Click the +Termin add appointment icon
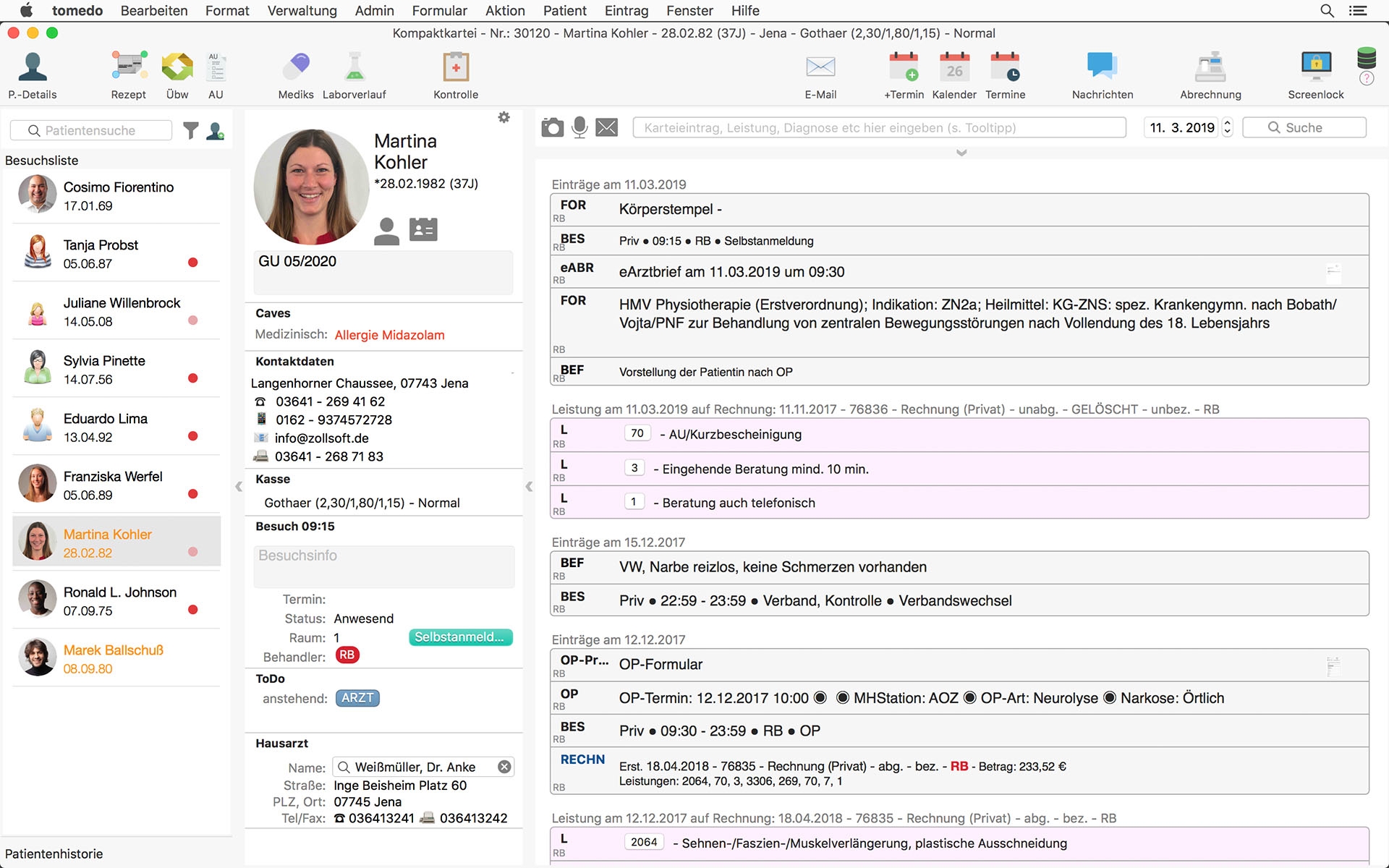 [904, 67]
